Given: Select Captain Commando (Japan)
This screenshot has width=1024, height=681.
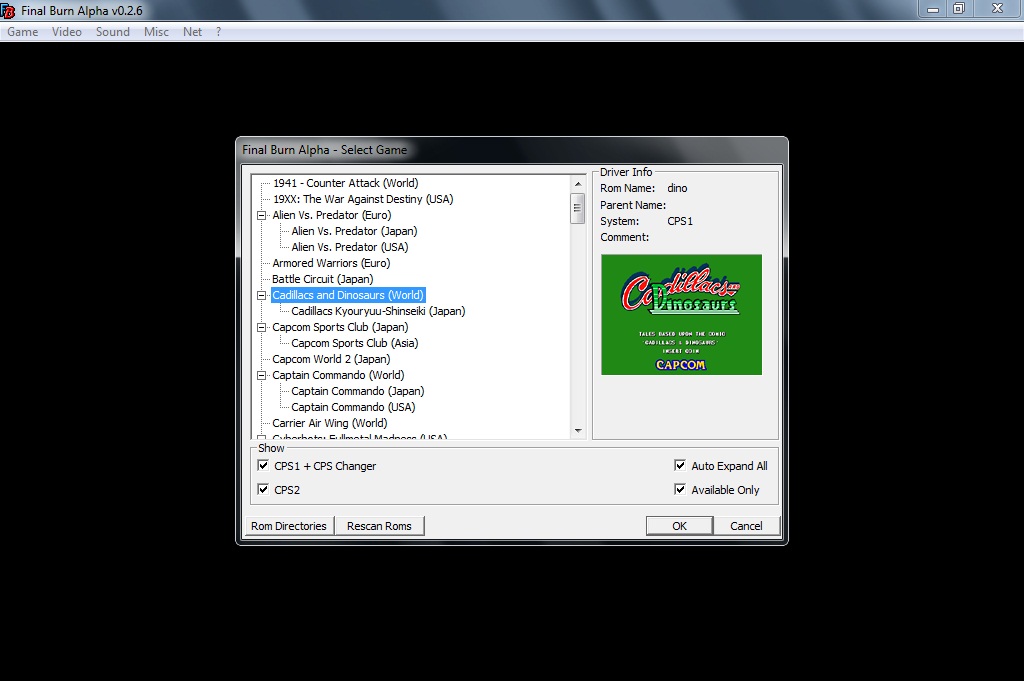Looking at the screenshot, I should tap(358, 391).
